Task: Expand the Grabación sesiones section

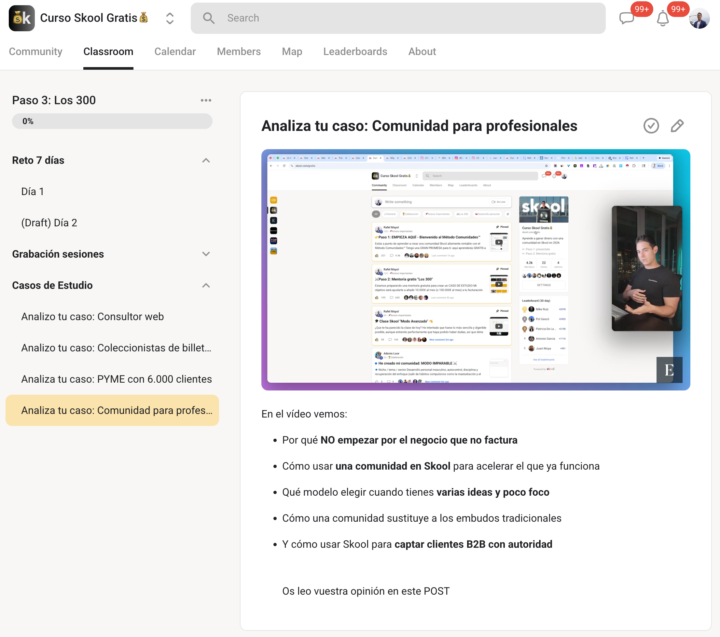Action: click(x=206, y=254)
